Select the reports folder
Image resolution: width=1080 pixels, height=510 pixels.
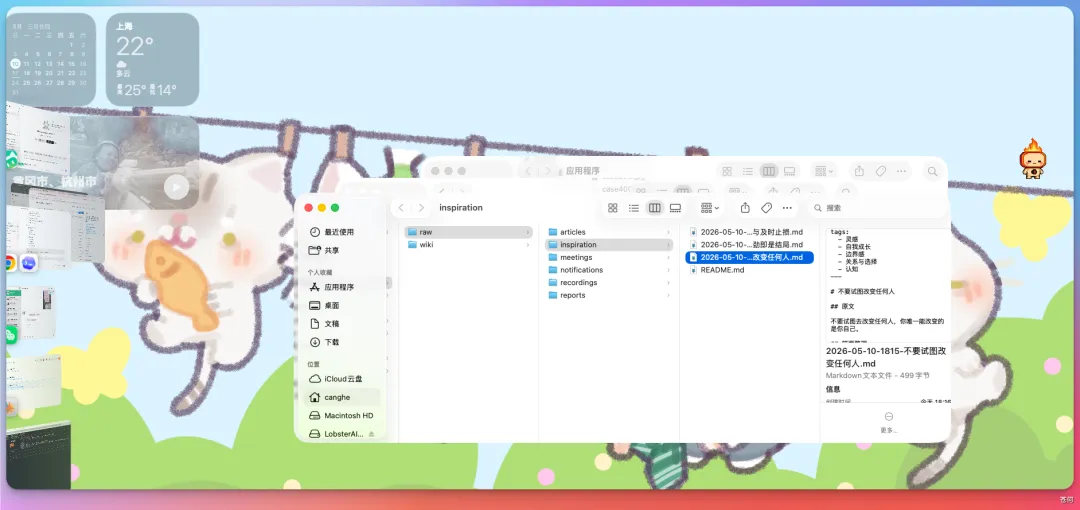(609, 295)
